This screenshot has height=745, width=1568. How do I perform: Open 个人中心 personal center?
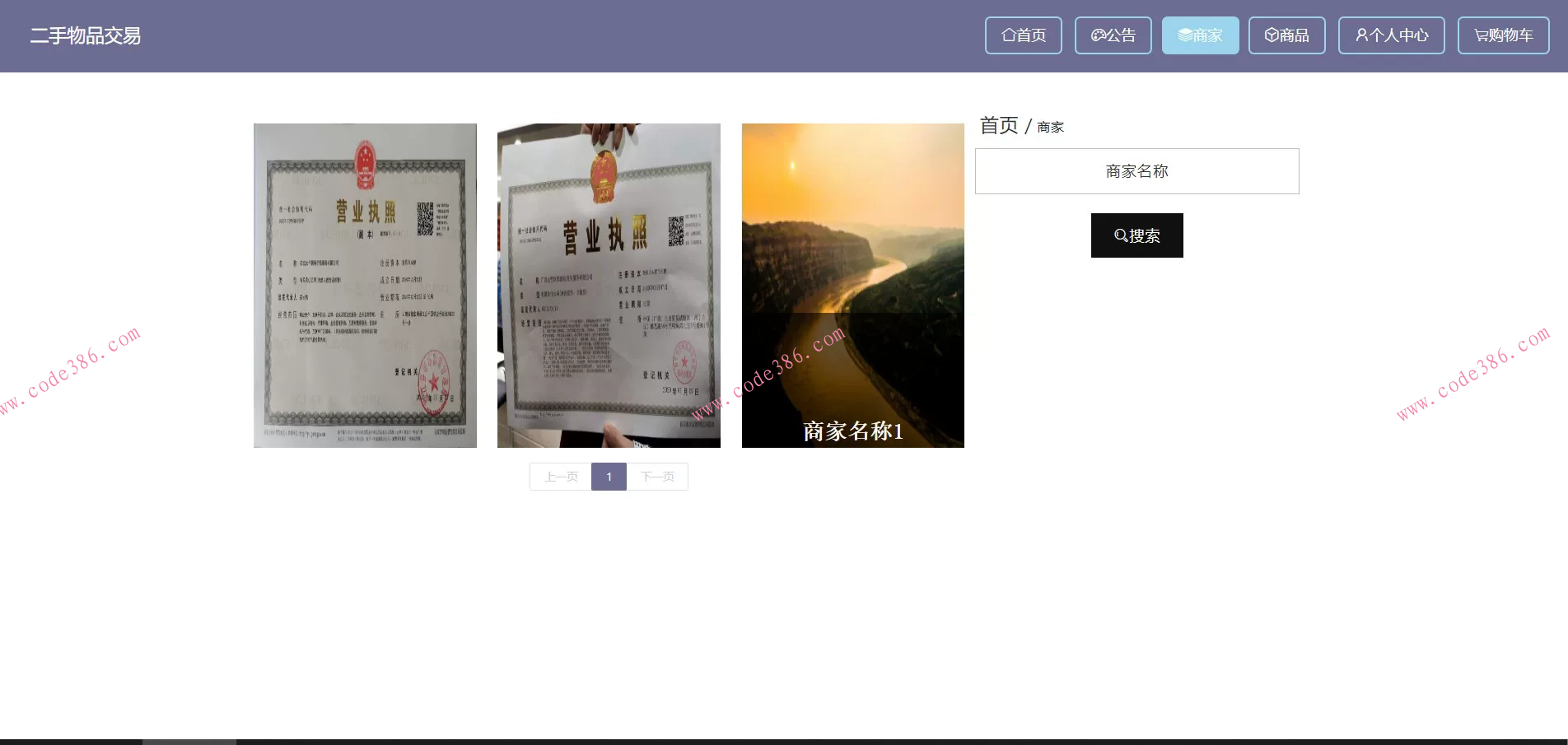point(1392,35)
